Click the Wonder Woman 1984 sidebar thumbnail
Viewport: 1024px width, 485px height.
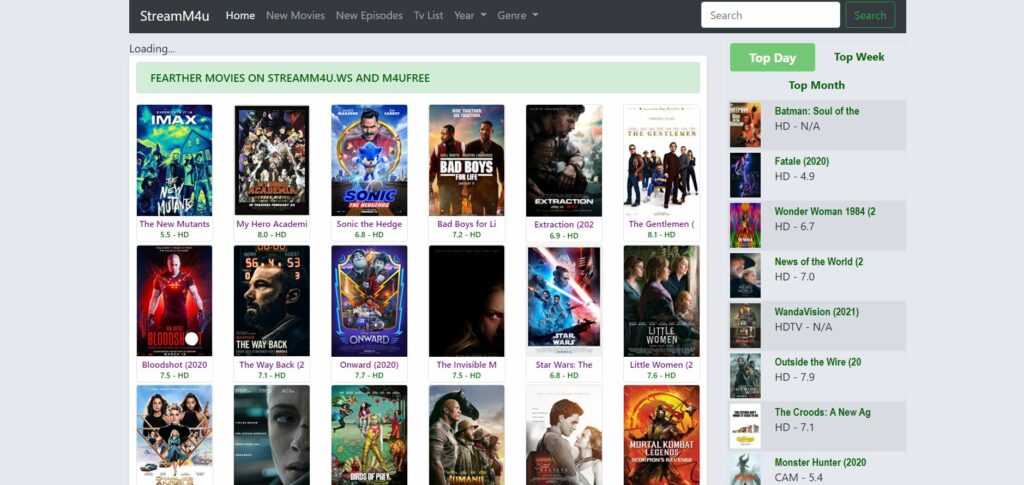pyautogui.click(x=745, y=225)
